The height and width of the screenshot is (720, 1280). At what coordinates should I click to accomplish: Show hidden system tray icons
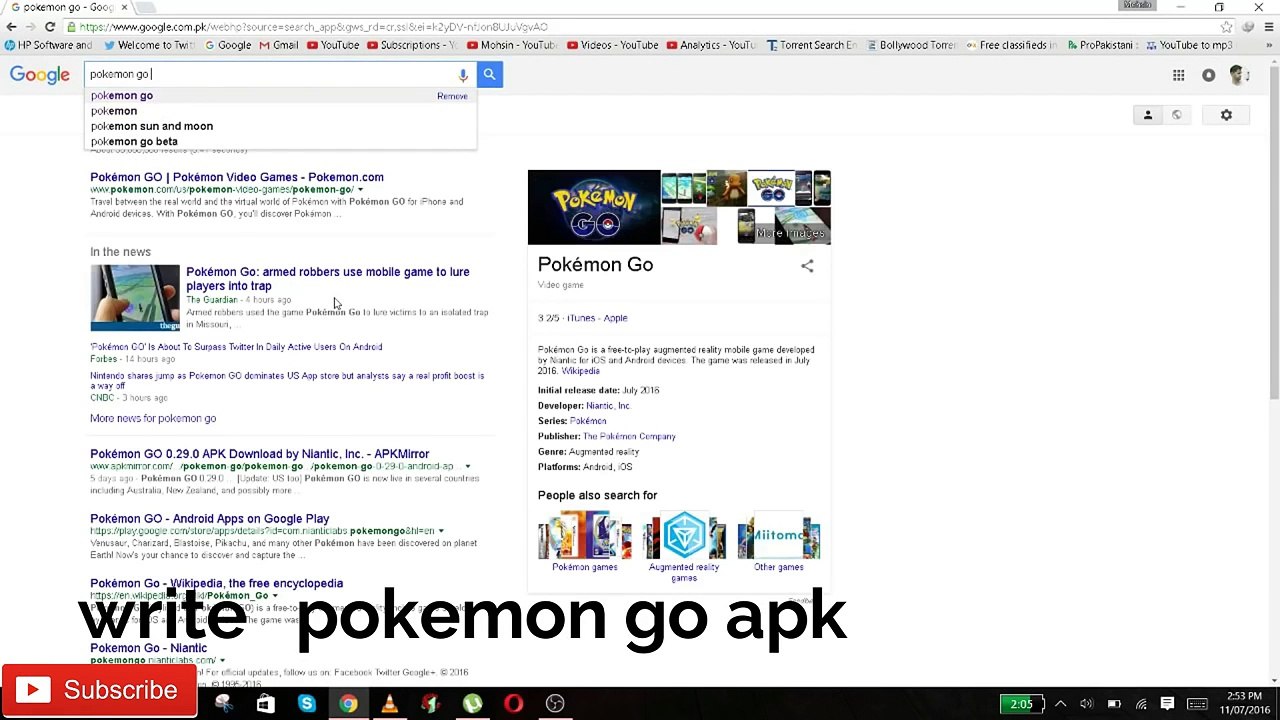tap(1061, 704)
